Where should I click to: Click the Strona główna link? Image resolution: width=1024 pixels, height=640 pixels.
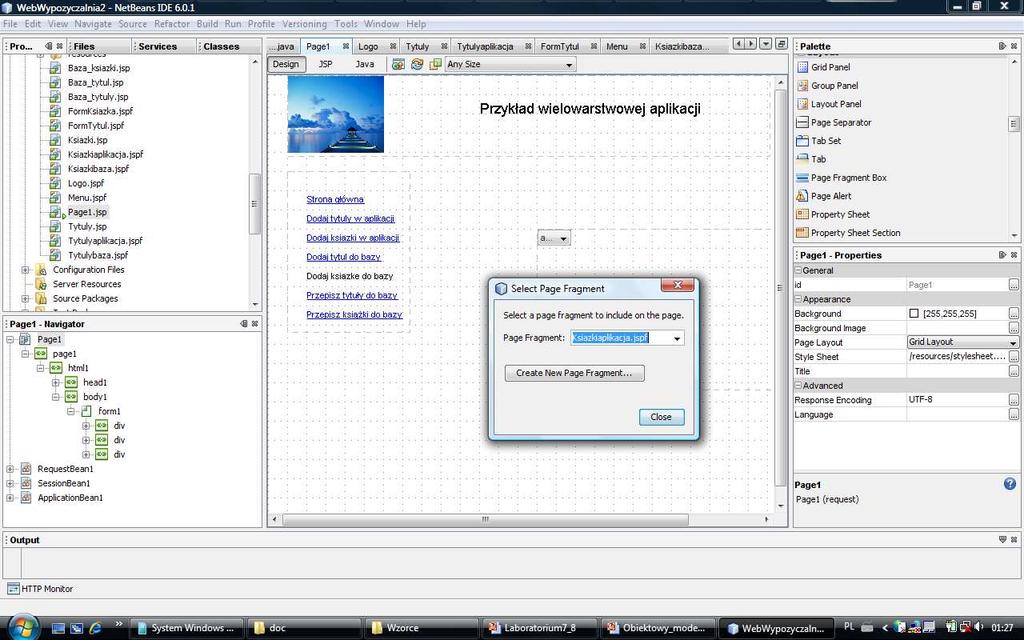click(335, 199)
